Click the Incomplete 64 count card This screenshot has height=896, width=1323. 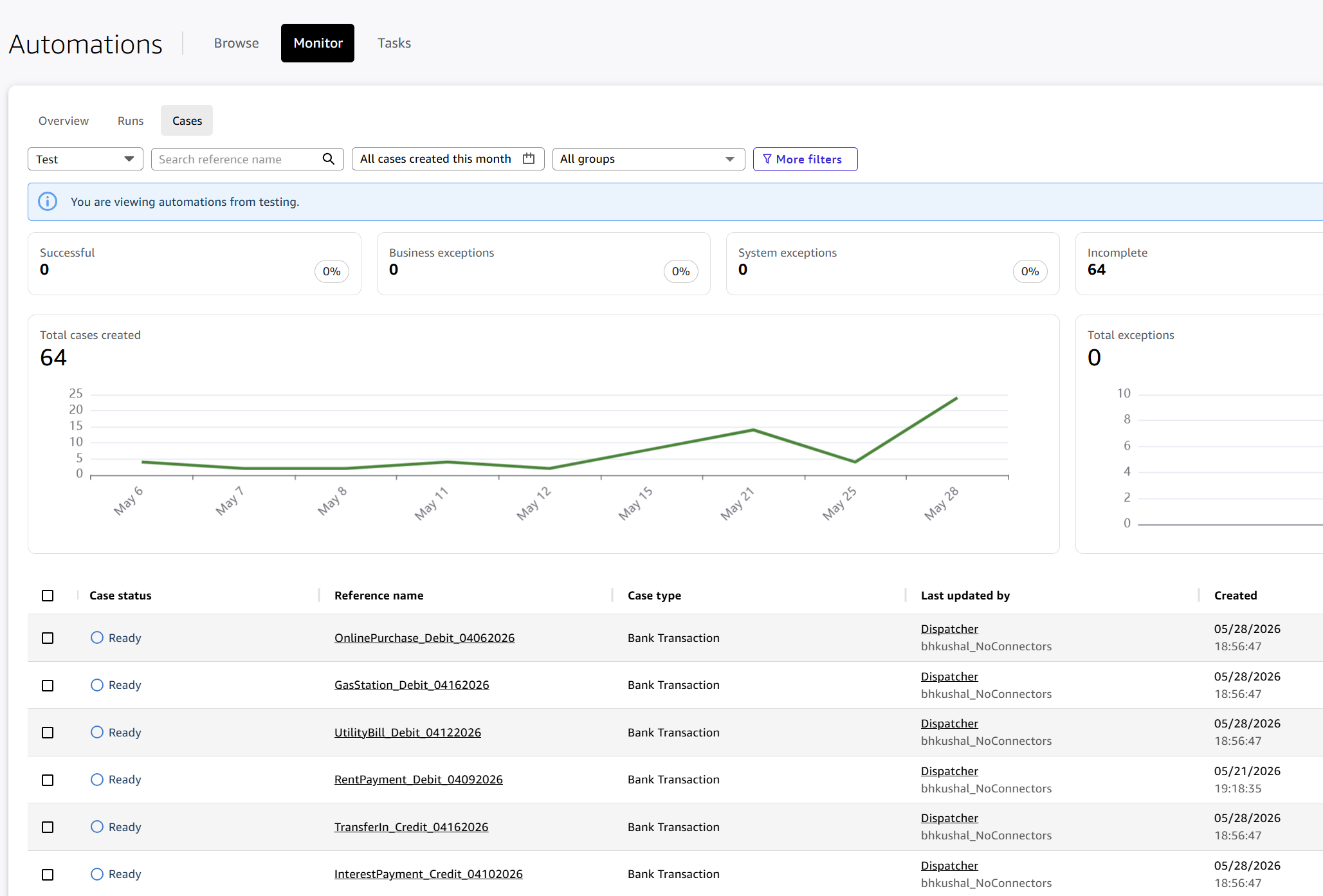1199,264
